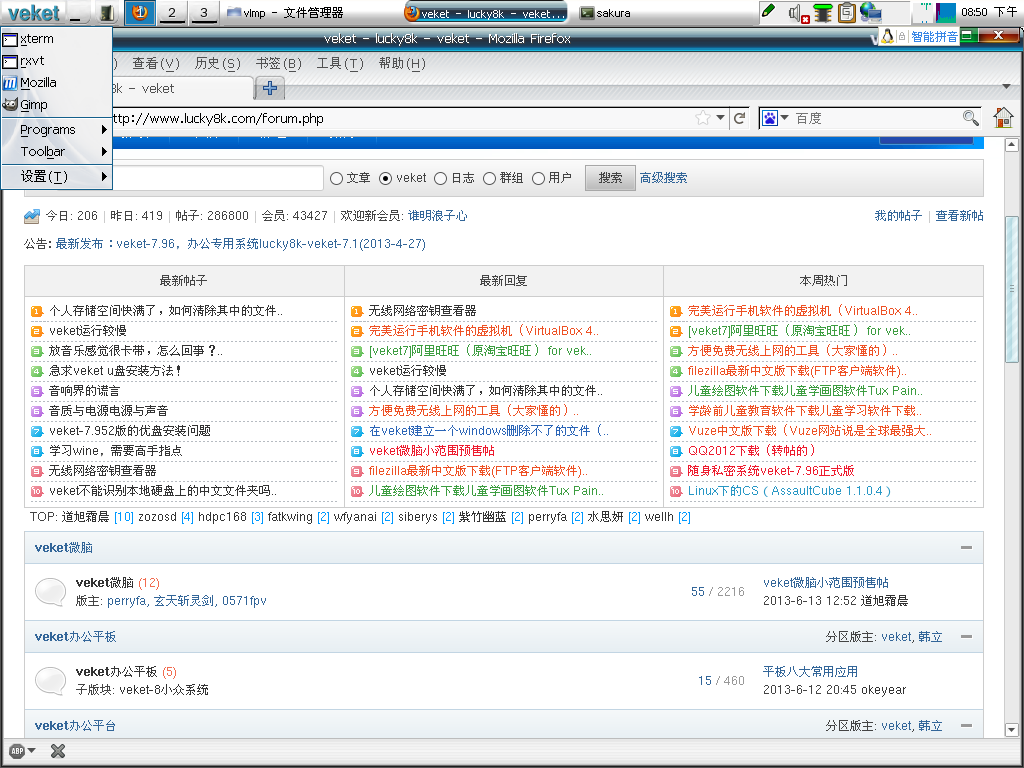The image size is (1024, 768).
Task: Close the add-on bar with X icon
Action: [57, 751]
